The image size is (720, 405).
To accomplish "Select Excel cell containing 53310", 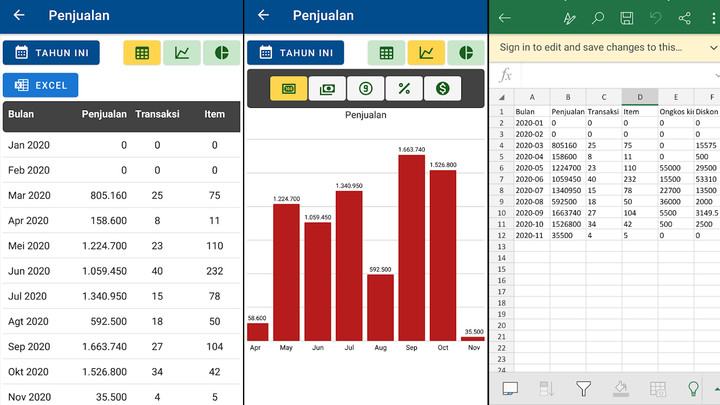I will tap(706, 179).
